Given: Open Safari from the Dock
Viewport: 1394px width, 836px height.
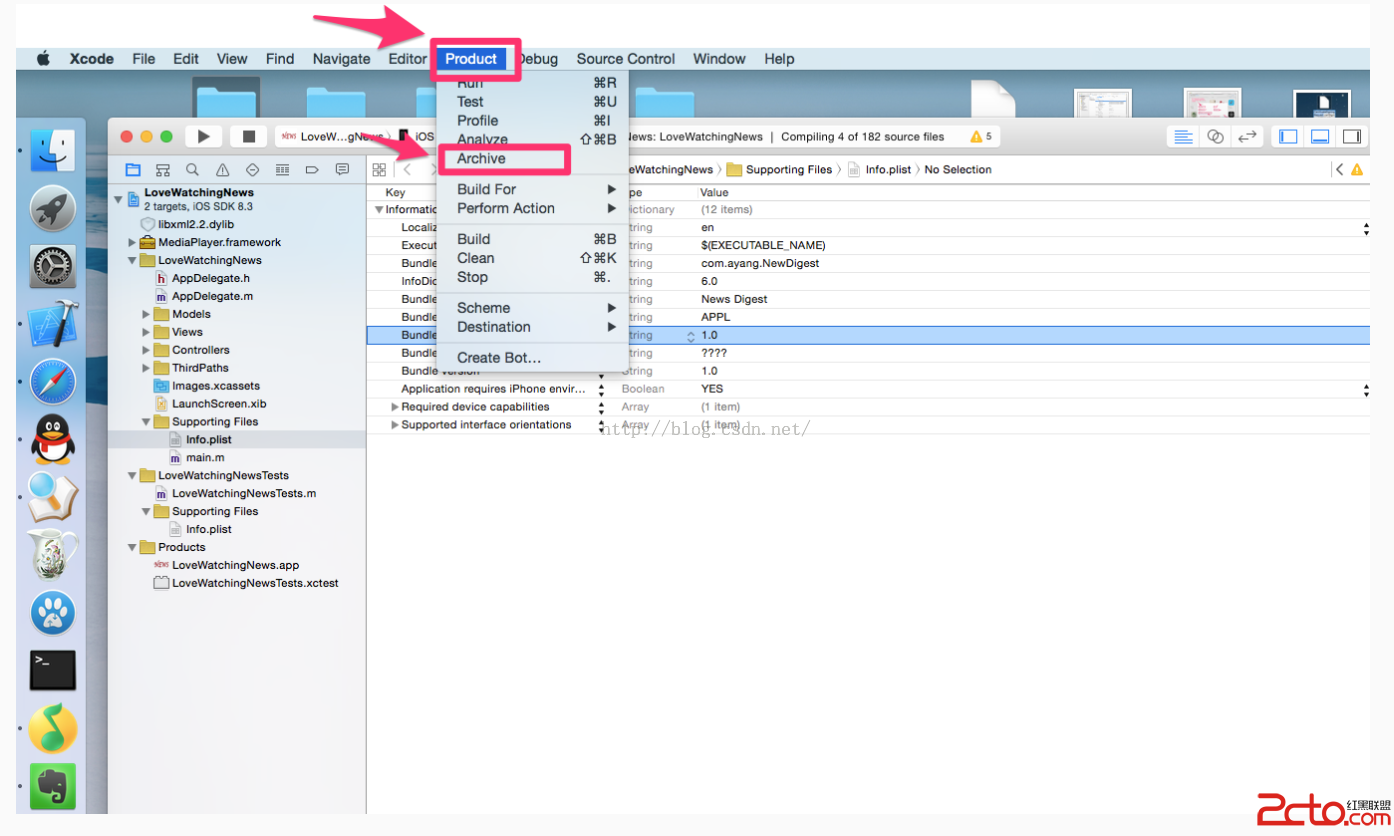Looking at the screenshot, I should (52, 382).
